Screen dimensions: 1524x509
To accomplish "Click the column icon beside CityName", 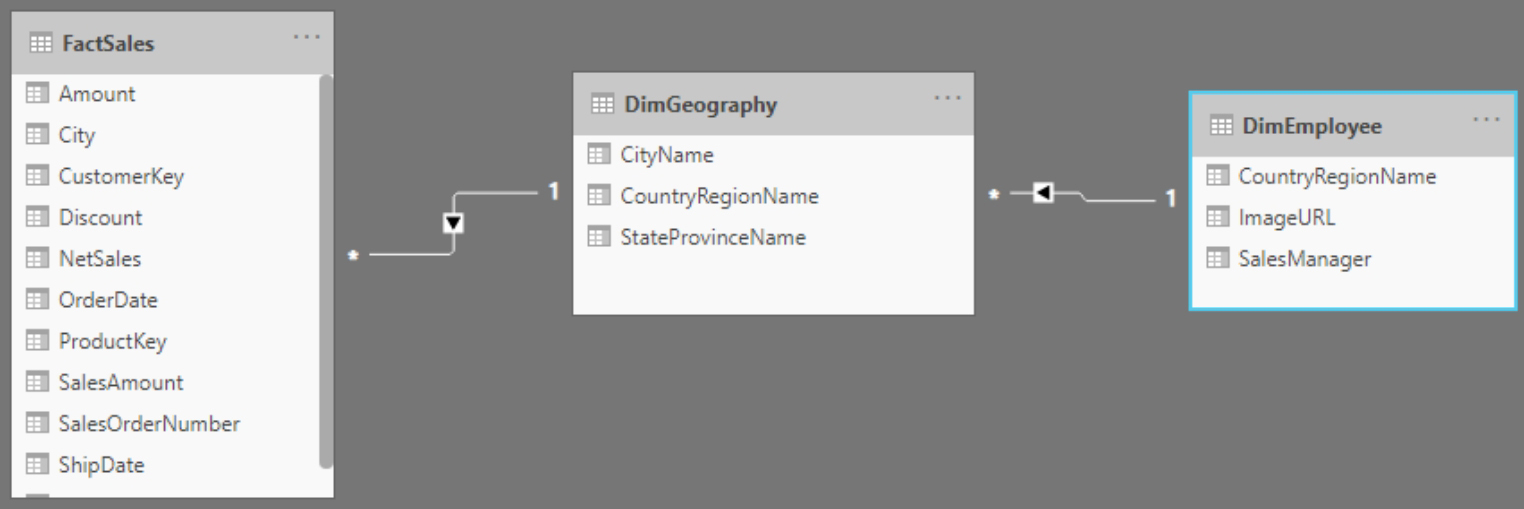I will (598, 155).
